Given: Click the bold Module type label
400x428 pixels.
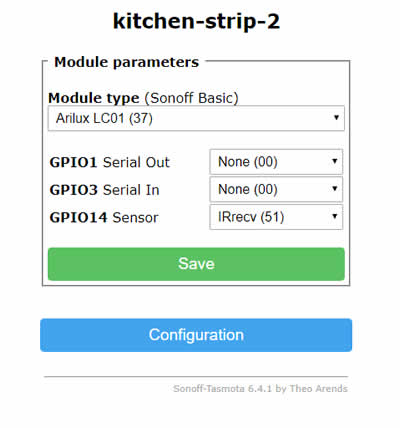Looking at the screenshot, I should point(94,98).
